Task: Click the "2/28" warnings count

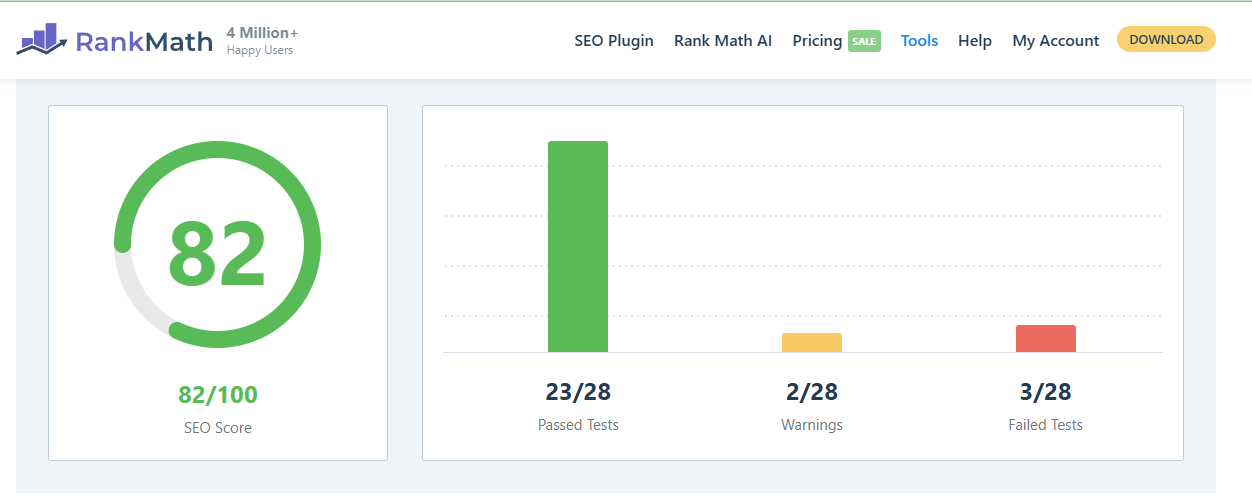Action: click(x=812, y=391)
